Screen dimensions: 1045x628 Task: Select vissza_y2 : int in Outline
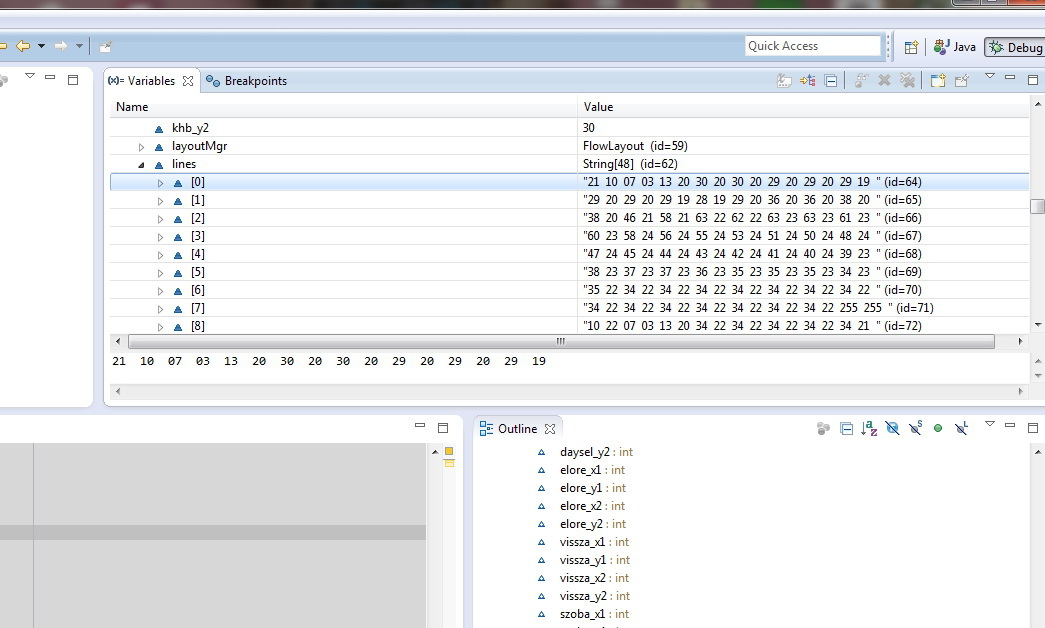pyautogui.click(x=594, y=595)
